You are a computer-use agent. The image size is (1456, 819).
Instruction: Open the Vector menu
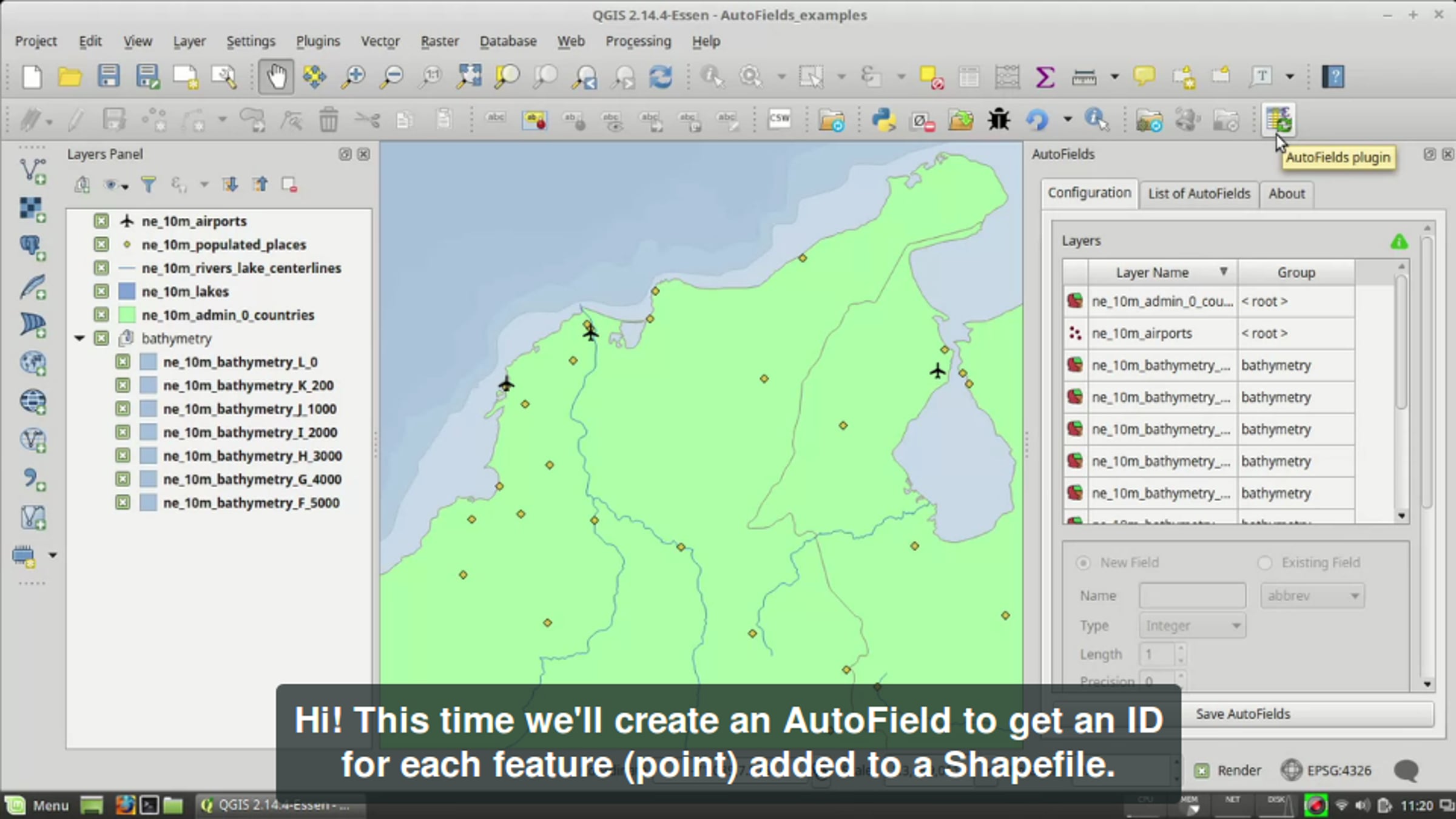point(380,41)
